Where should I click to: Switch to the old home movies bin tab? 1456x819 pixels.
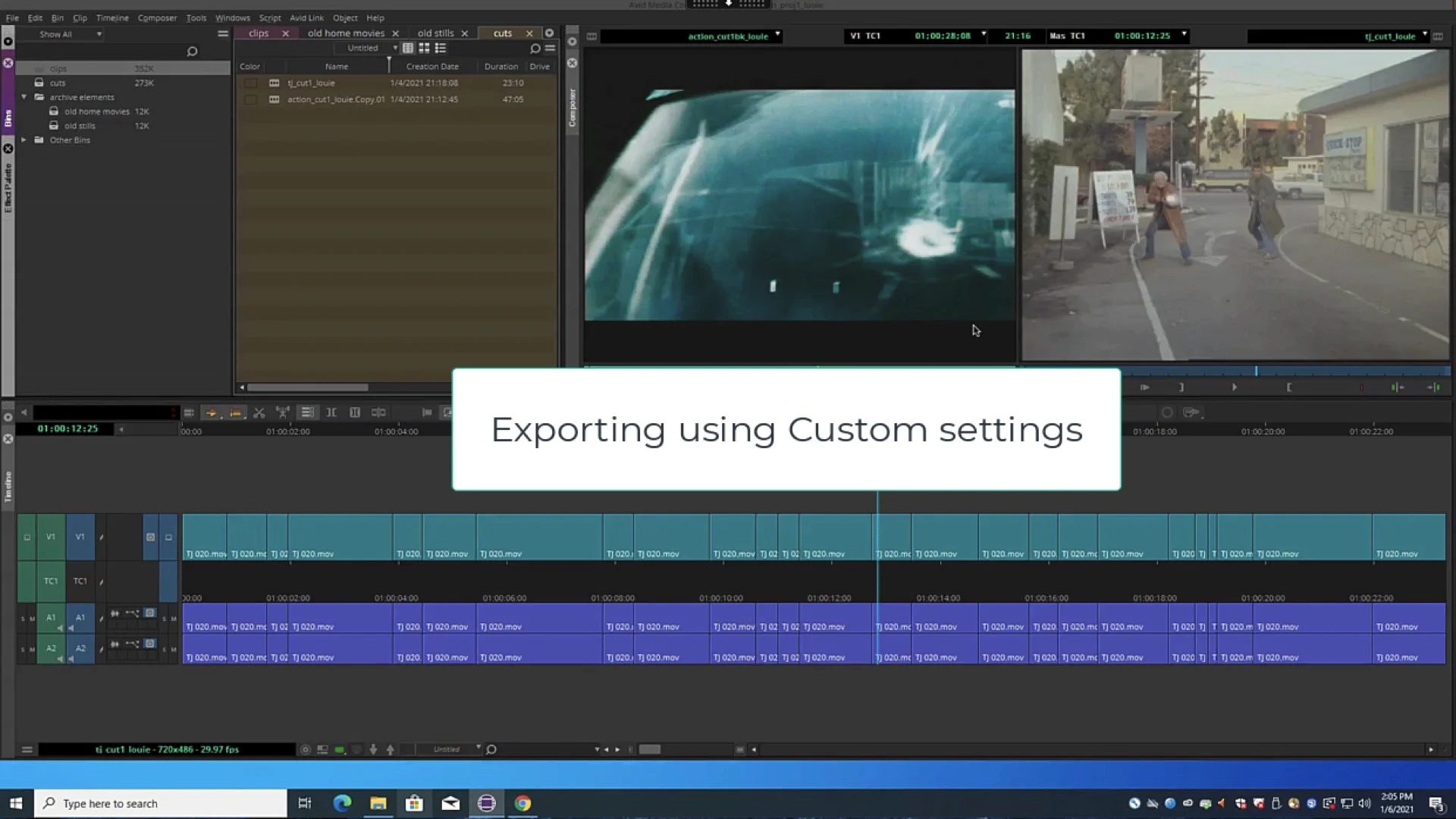346,33
